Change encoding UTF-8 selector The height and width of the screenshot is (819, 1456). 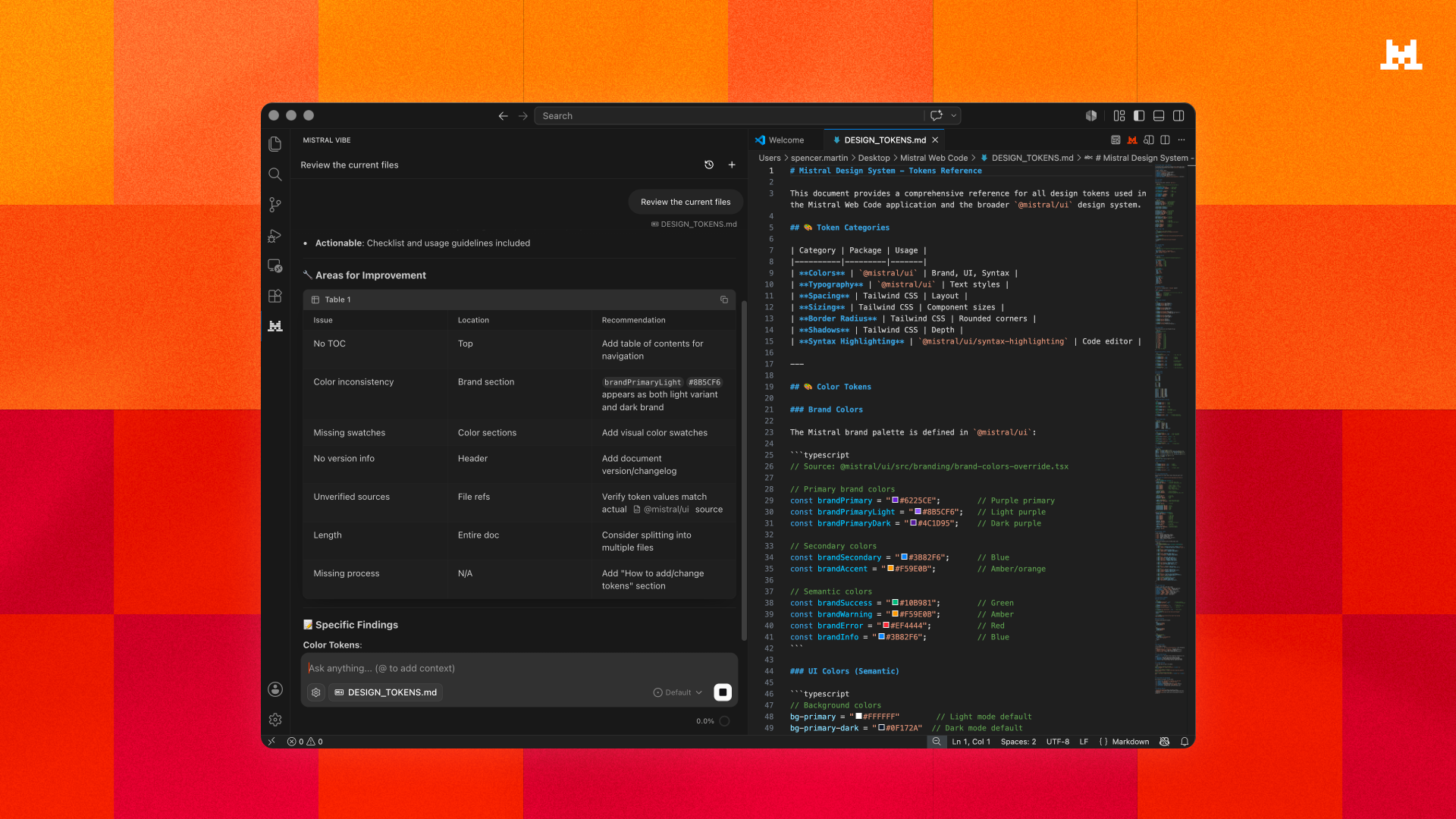(1058, 742)
